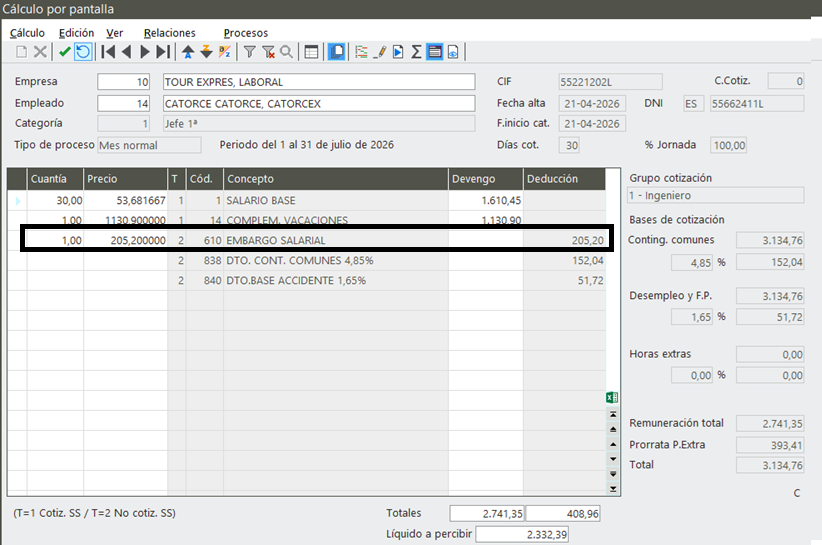The height and width of the screenshot is (545, 822).
Task: Click page down arrow in grid
Action: coord(613,474)
